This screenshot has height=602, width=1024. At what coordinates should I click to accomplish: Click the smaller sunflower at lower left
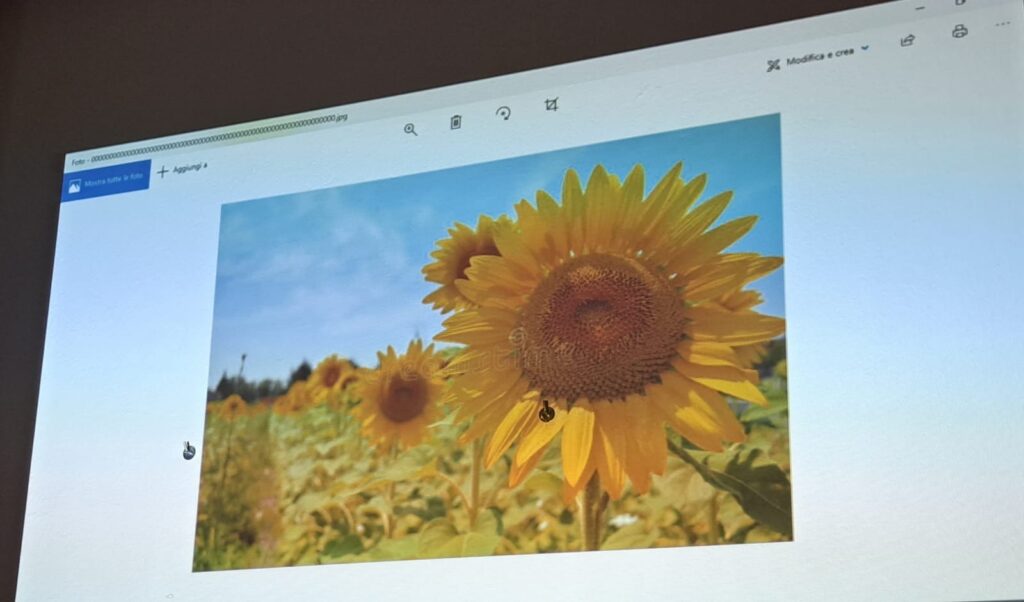[402, 397]
